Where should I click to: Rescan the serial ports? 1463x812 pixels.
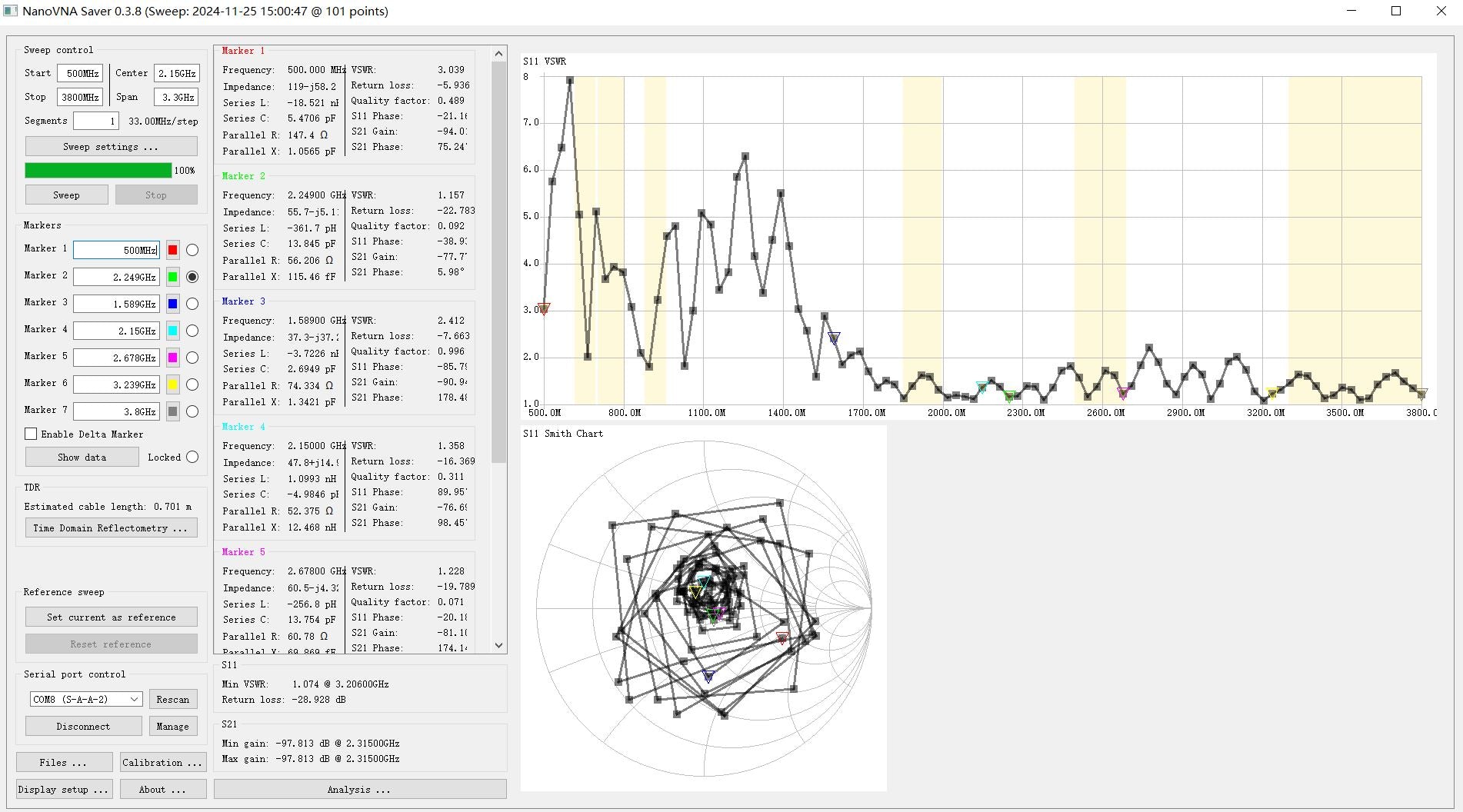pyautogui.click(x=173, y=699)
